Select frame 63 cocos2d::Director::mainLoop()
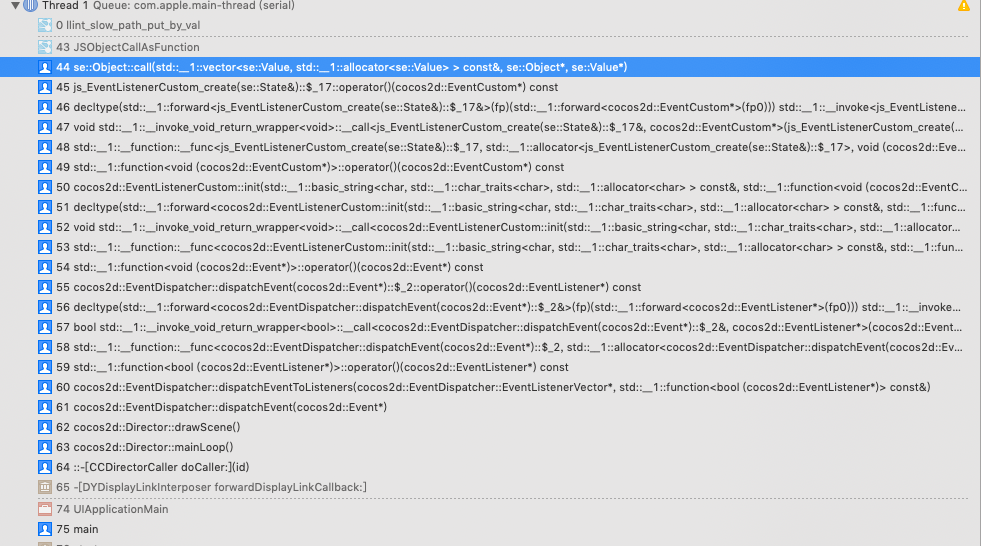This screenshot has width=987, height=546. [x=144, y=448]
